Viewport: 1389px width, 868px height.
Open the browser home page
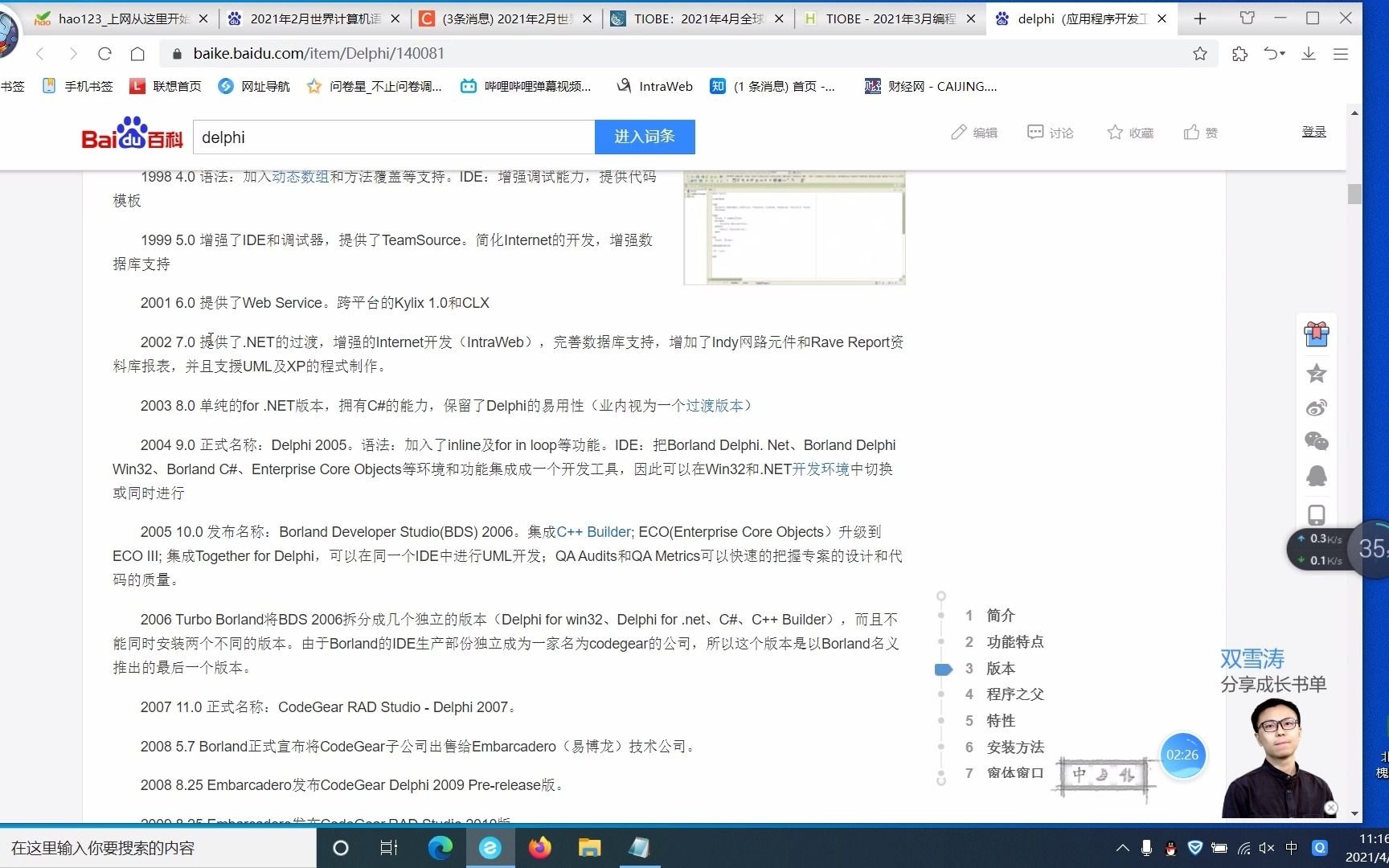point(137,54)
